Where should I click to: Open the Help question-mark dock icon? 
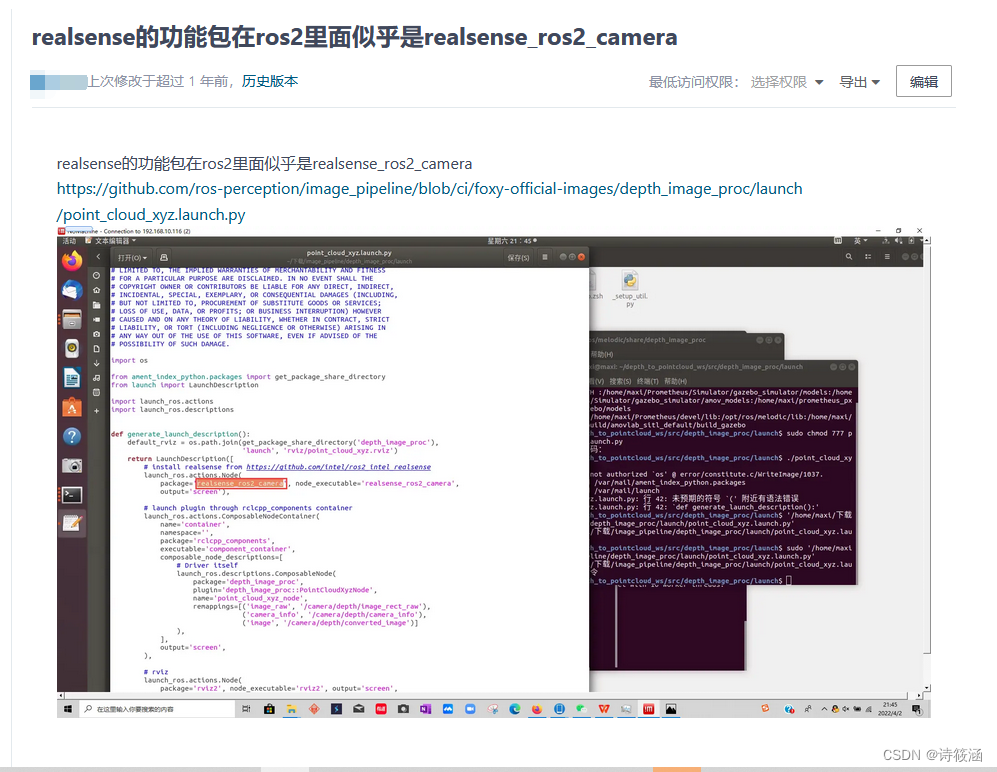tap(72, 436)
